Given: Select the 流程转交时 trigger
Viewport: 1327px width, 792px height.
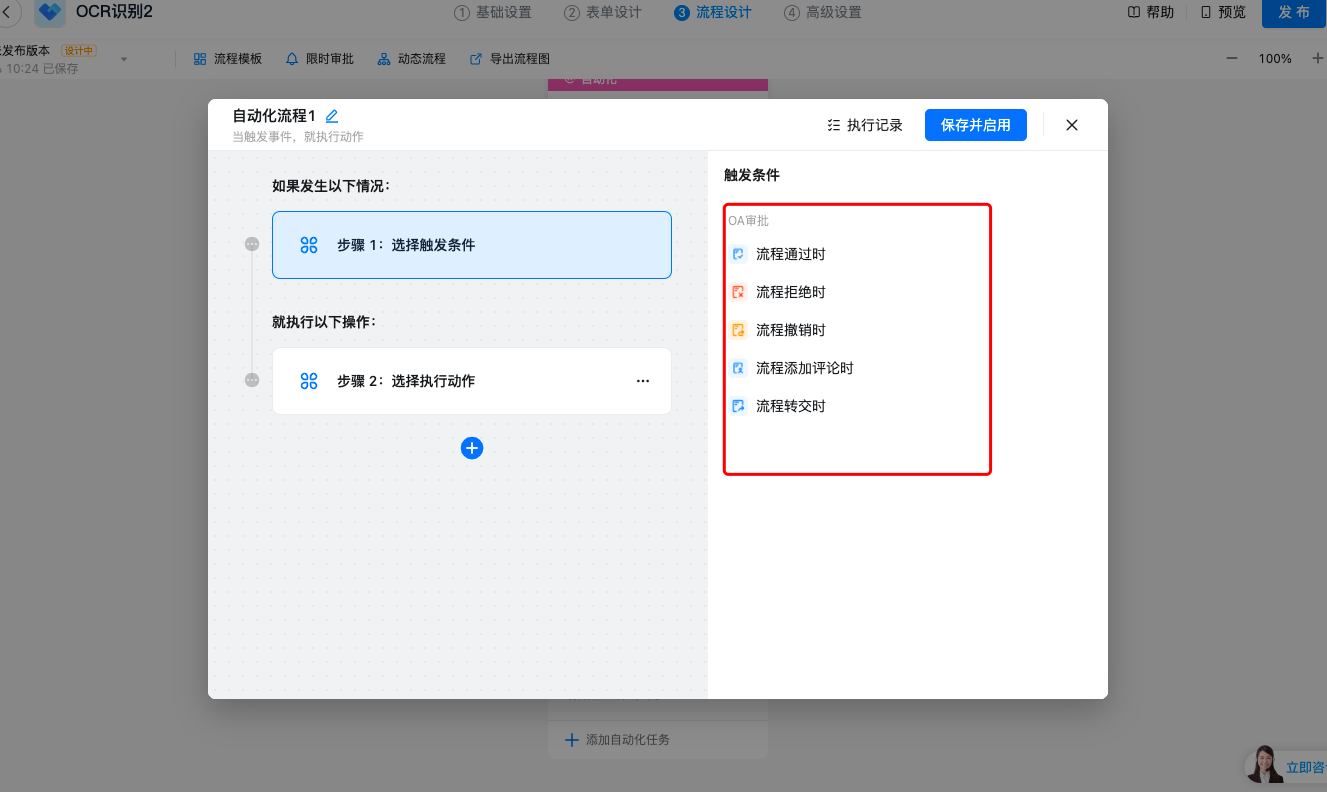Looking at the screenshot, I should coord(790,406).
